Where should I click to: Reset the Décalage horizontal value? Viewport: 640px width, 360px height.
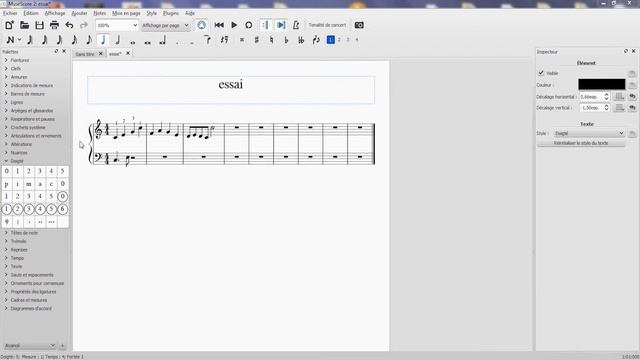[x=632, y=97]
